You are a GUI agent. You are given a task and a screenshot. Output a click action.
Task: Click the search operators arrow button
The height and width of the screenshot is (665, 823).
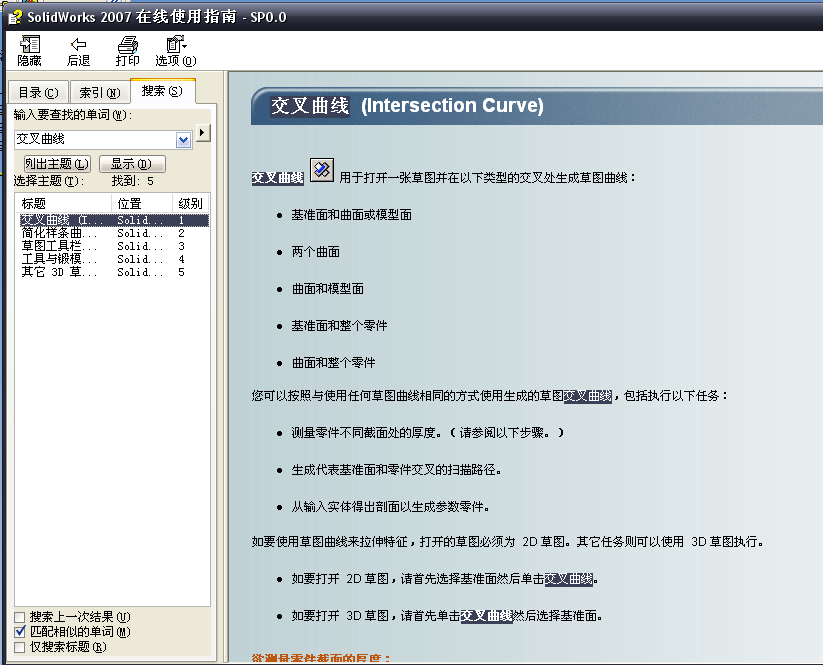point(203,133)
